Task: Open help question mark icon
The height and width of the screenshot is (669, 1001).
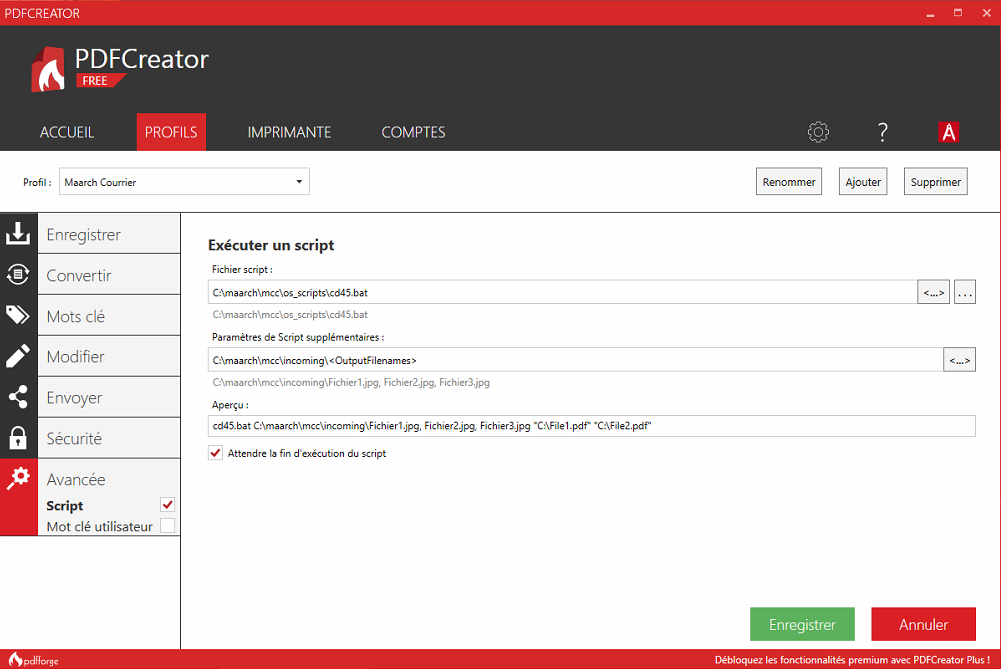Action: 882,132
